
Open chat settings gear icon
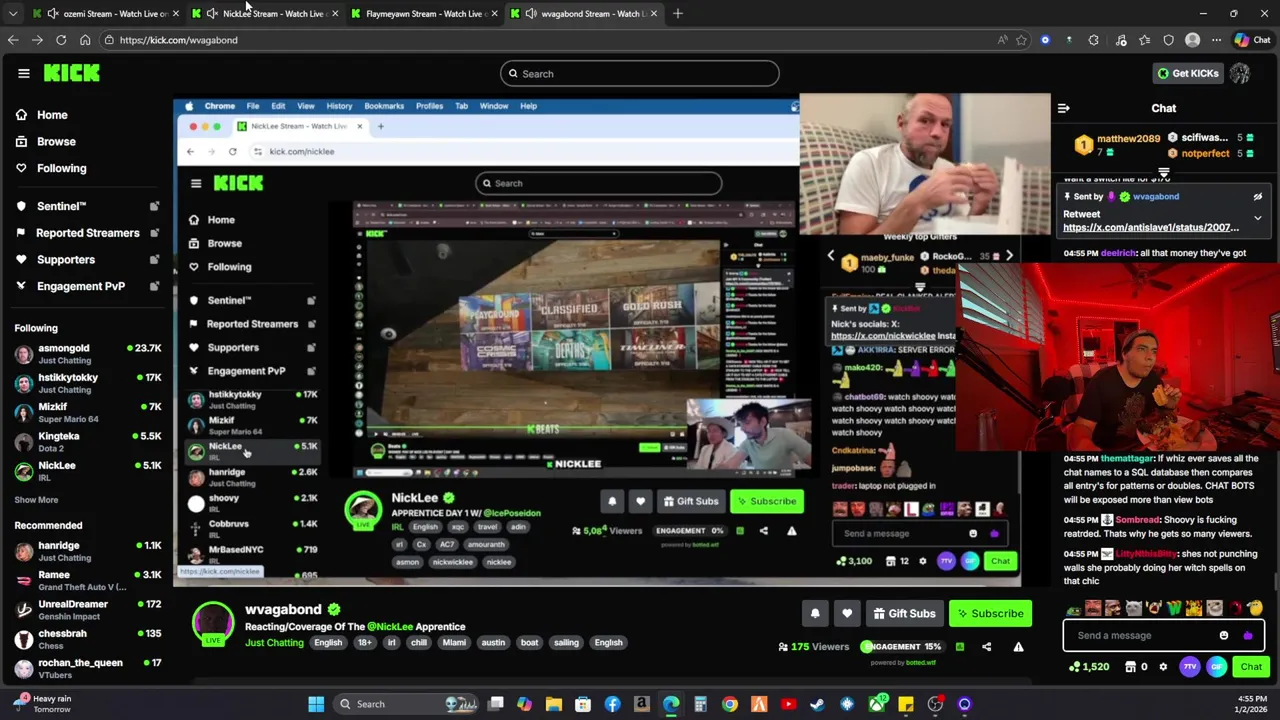(x=1162, y=667)
